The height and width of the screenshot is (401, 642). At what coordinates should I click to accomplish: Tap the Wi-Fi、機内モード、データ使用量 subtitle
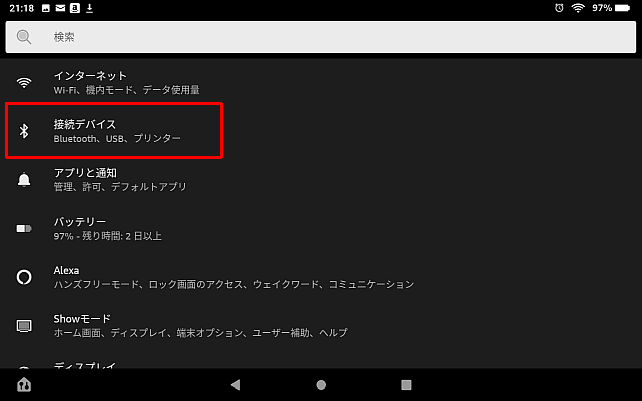click(x=127, y=90)
